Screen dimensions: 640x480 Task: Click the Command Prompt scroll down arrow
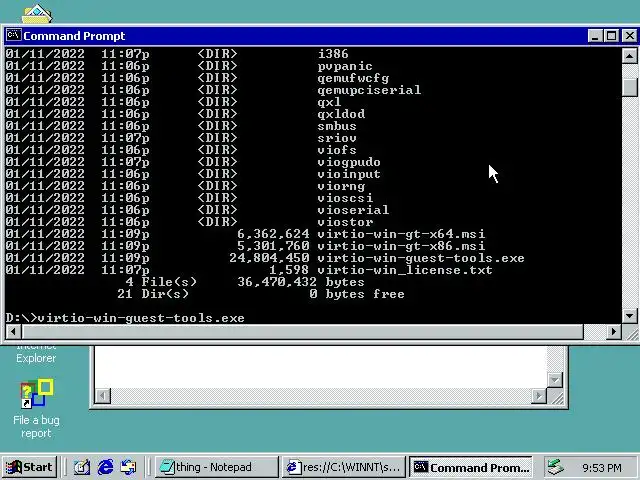click(x=630, y=316)
